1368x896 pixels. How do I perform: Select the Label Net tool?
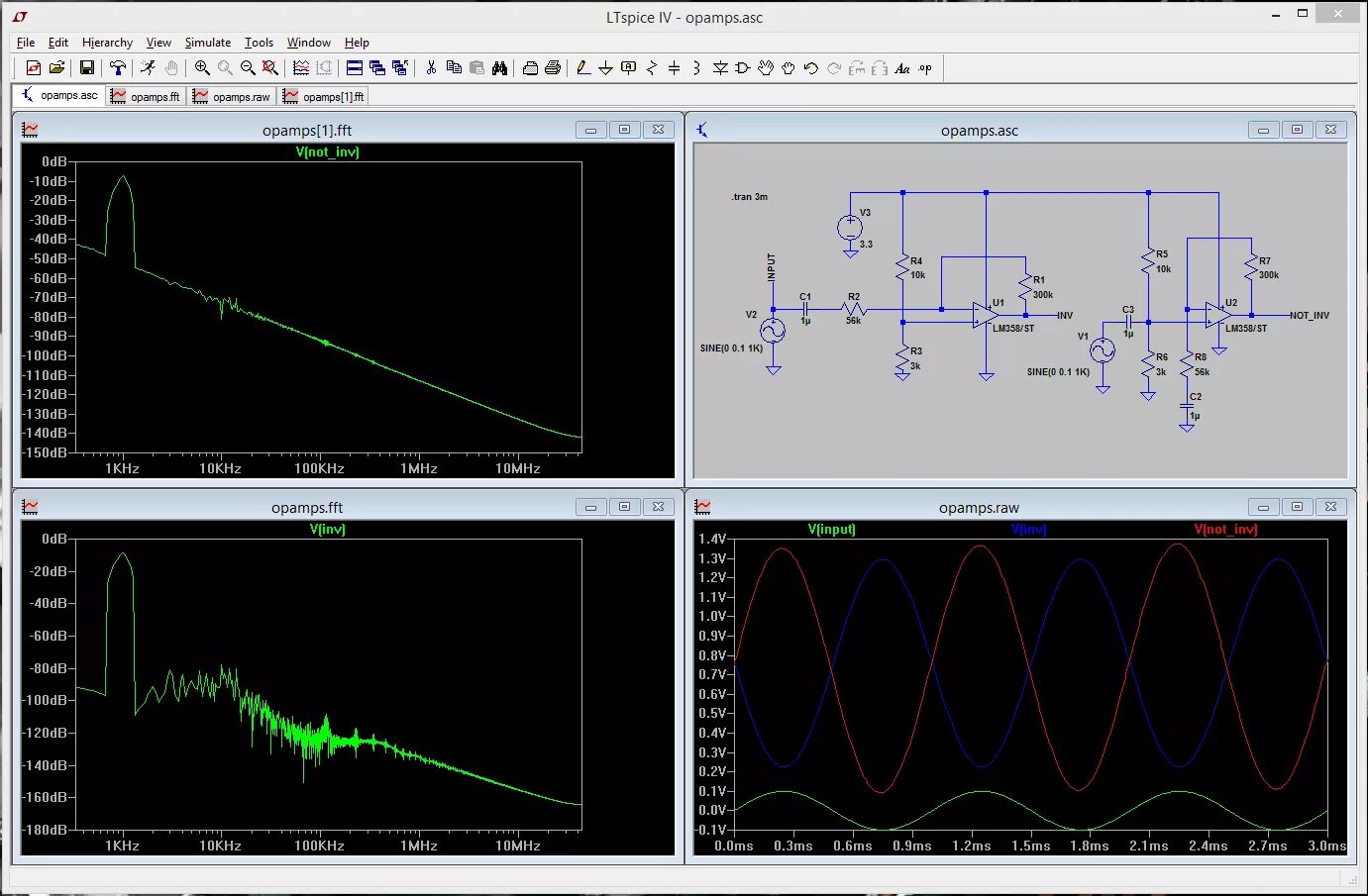click(x=628, y=68)
